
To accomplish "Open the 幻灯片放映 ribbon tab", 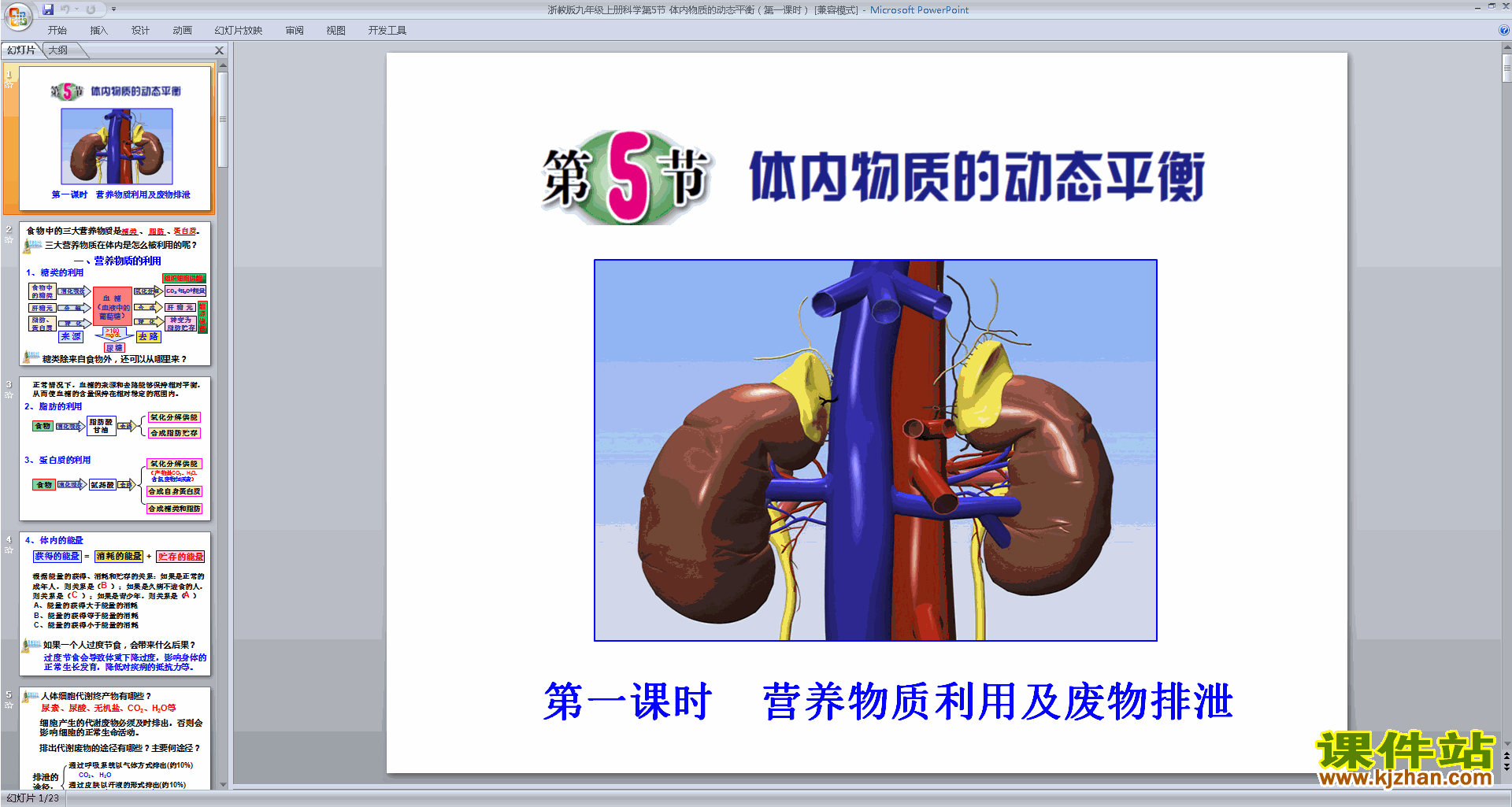I will (239, 30).
